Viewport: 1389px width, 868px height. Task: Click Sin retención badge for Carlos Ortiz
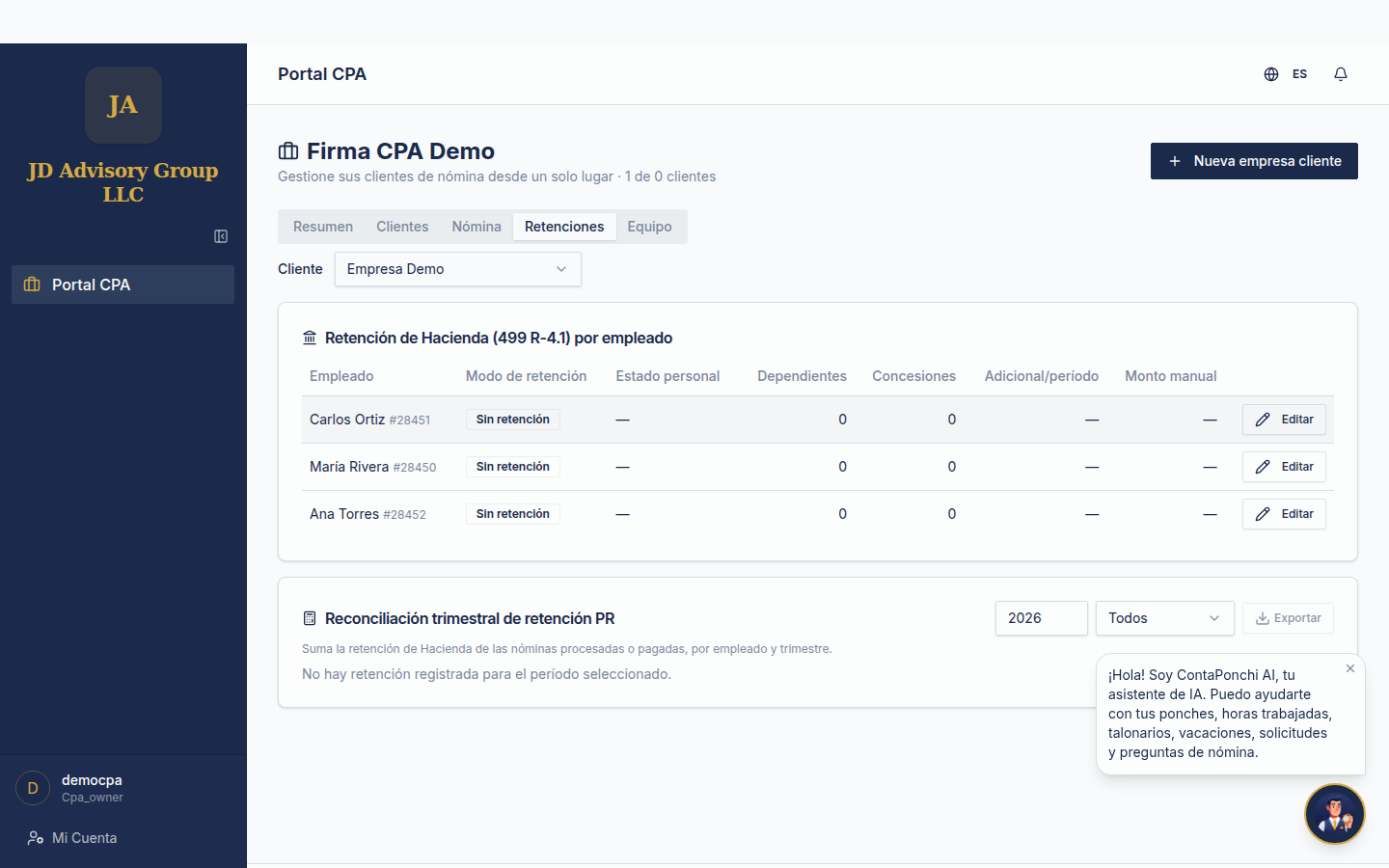[x=513, y=420]
